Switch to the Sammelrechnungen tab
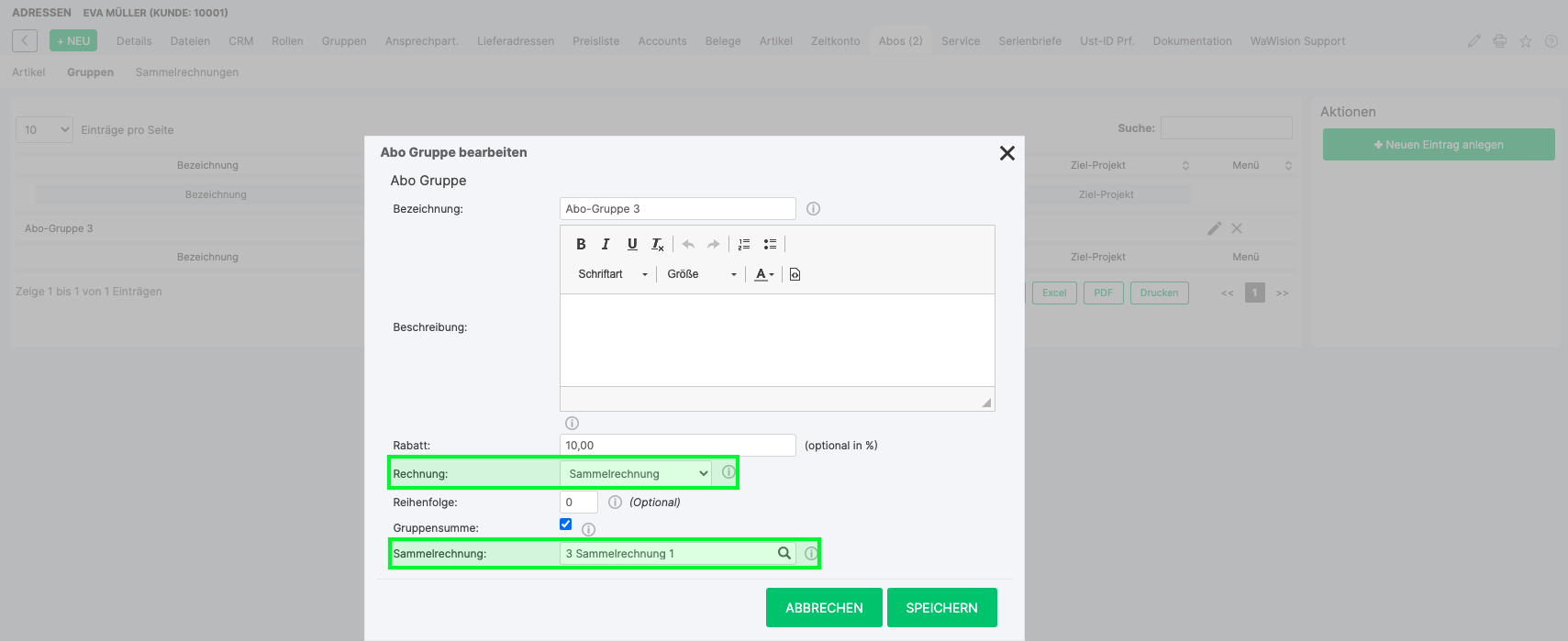1568x641 pixels. coord(187,72)
